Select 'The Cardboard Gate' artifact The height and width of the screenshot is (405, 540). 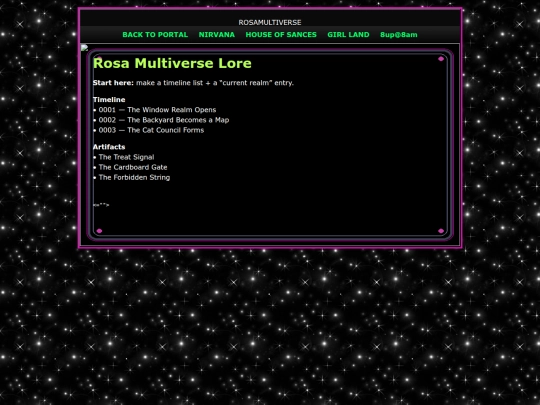[133, 167]
